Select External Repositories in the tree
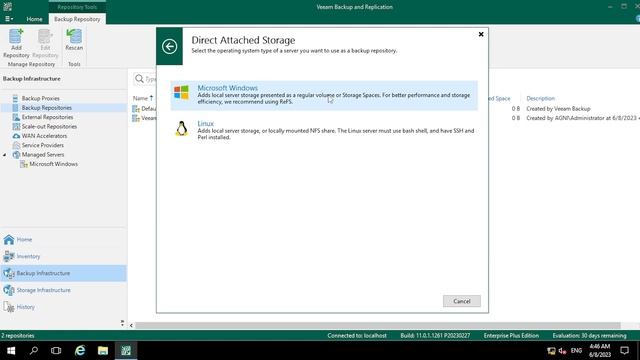 click(x=47, y=117)
